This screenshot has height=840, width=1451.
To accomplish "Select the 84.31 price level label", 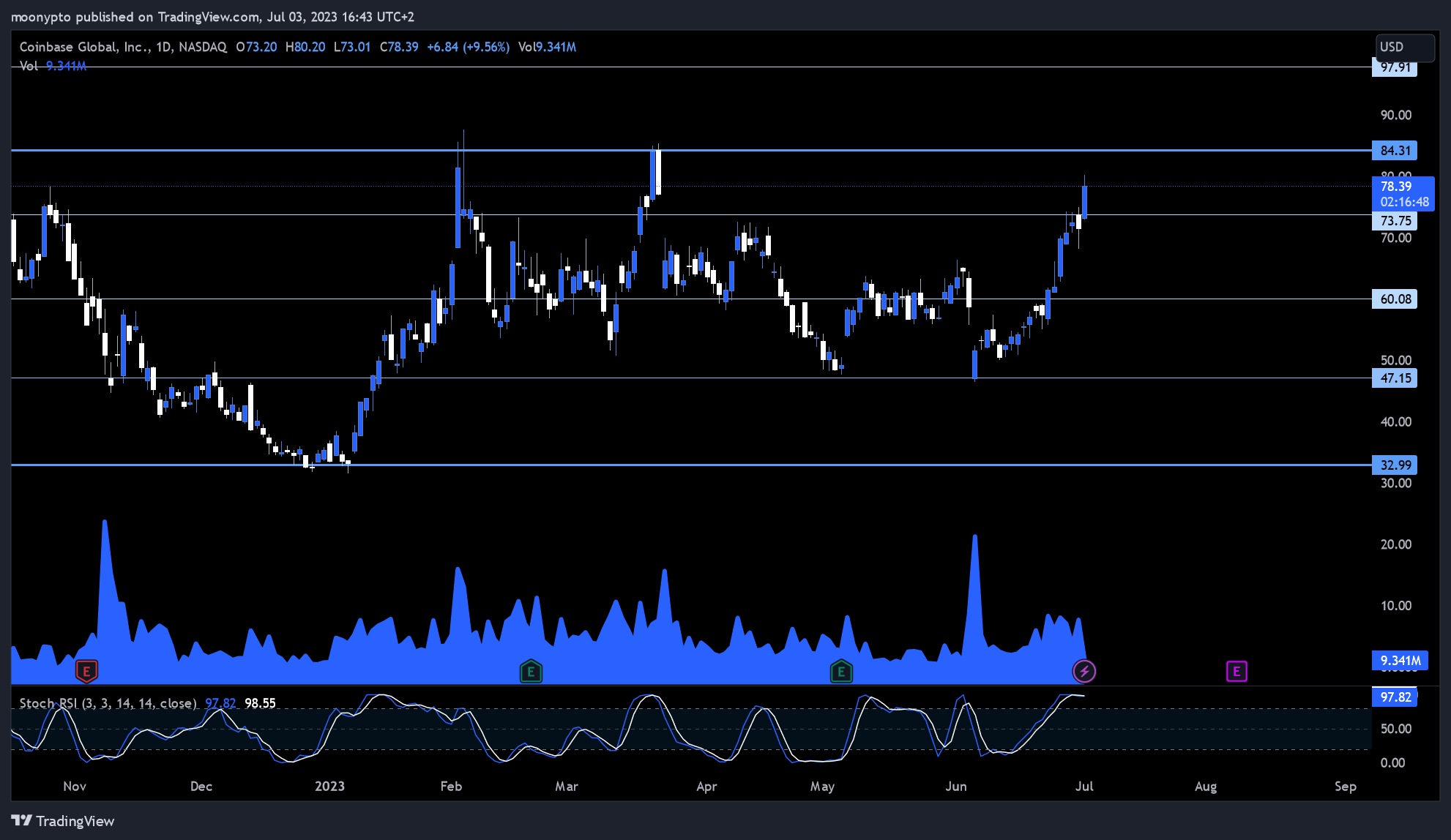I will click(1395, 151).
